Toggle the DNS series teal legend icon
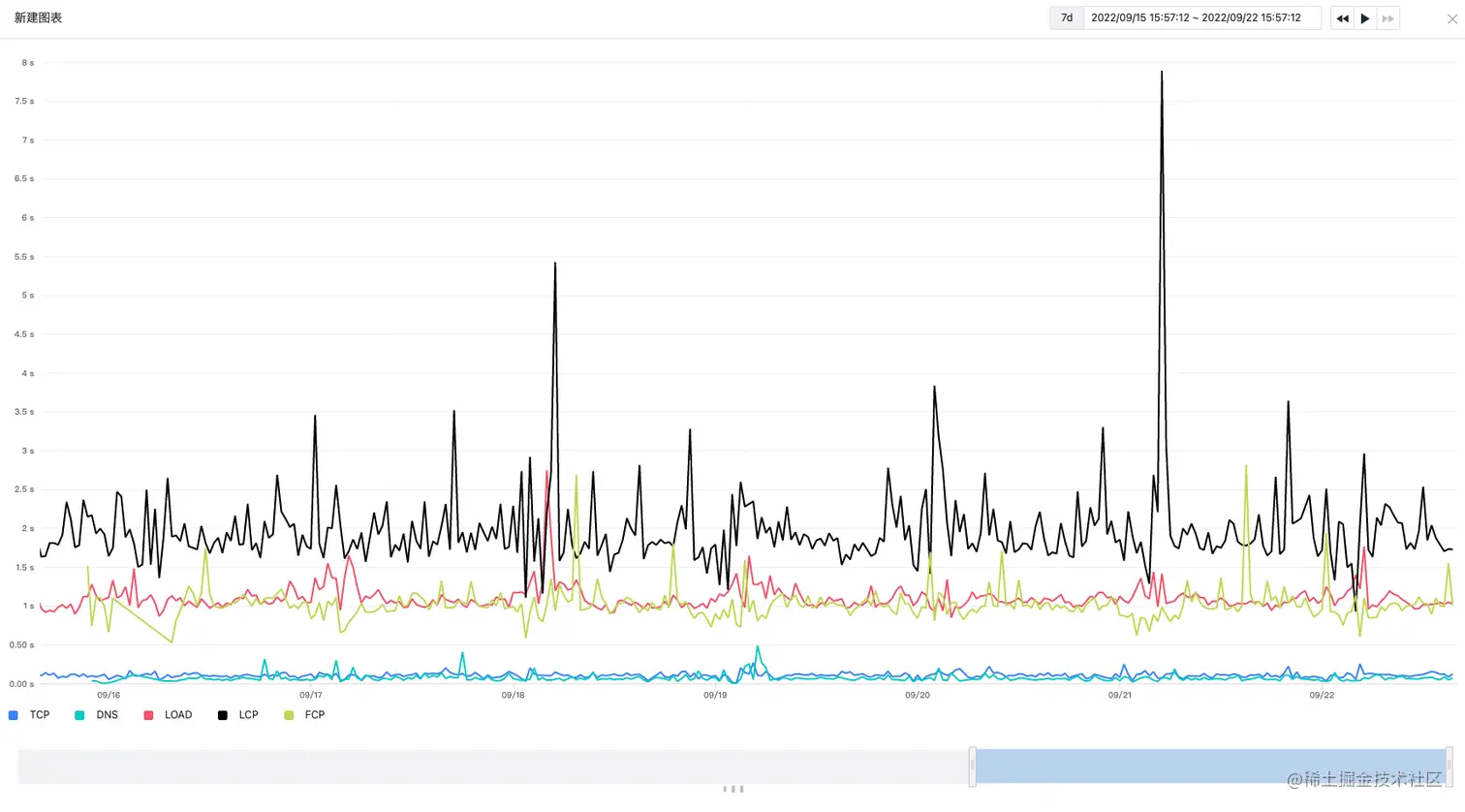 [x=79, y=715]
